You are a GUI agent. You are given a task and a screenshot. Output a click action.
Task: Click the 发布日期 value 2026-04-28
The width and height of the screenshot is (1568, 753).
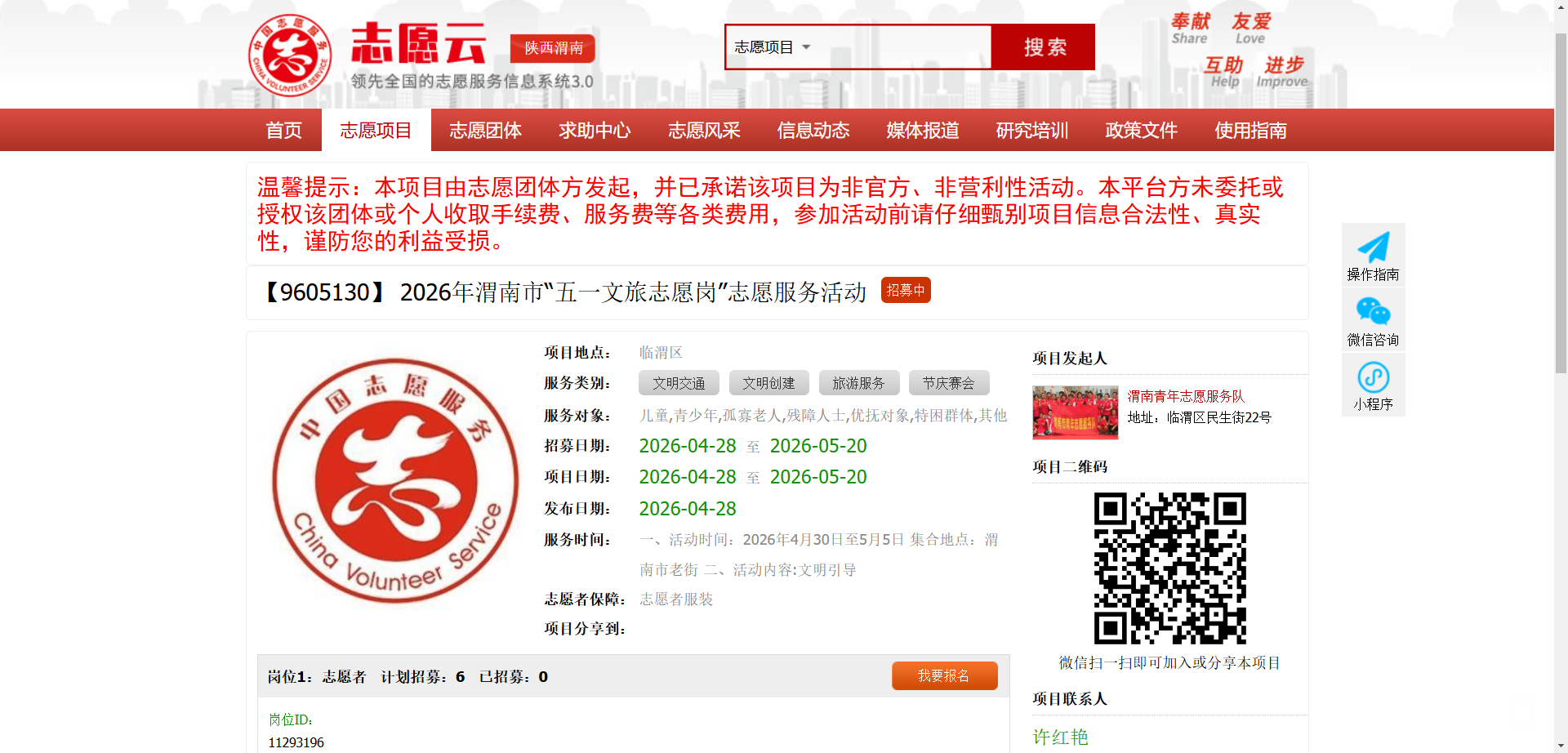pyautogui.click(x=688, y=509)
